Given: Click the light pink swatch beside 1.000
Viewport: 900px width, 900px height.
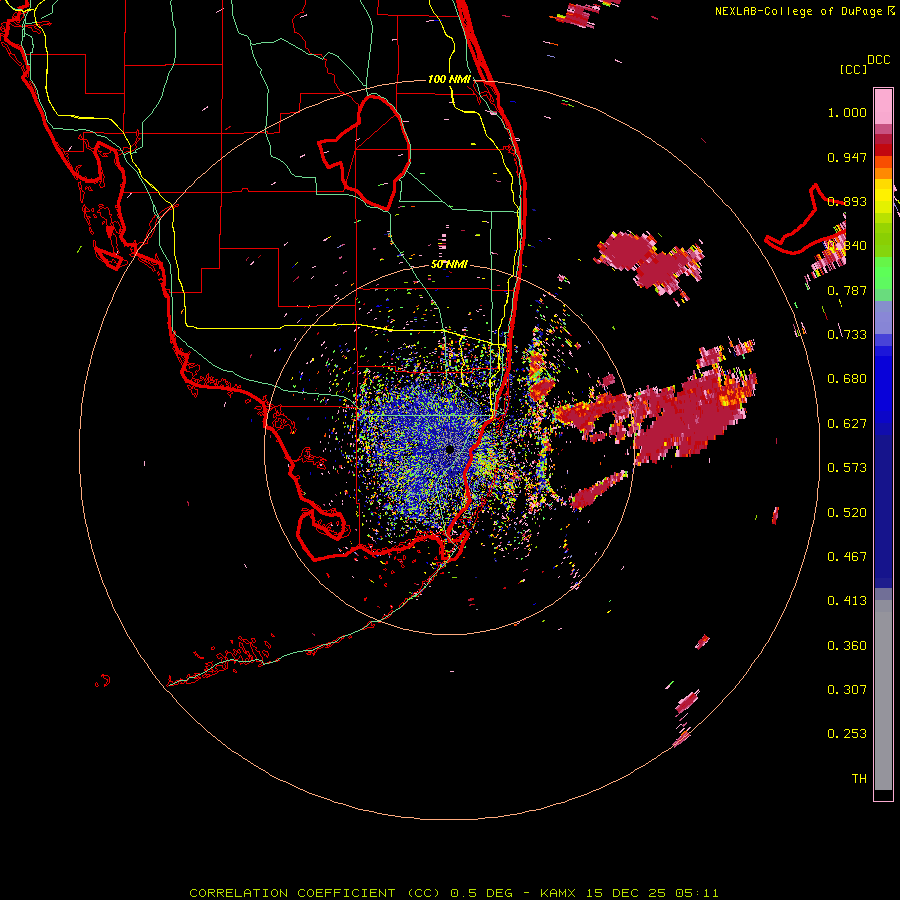Looking at the screenshot, I should tap(883, 107).
